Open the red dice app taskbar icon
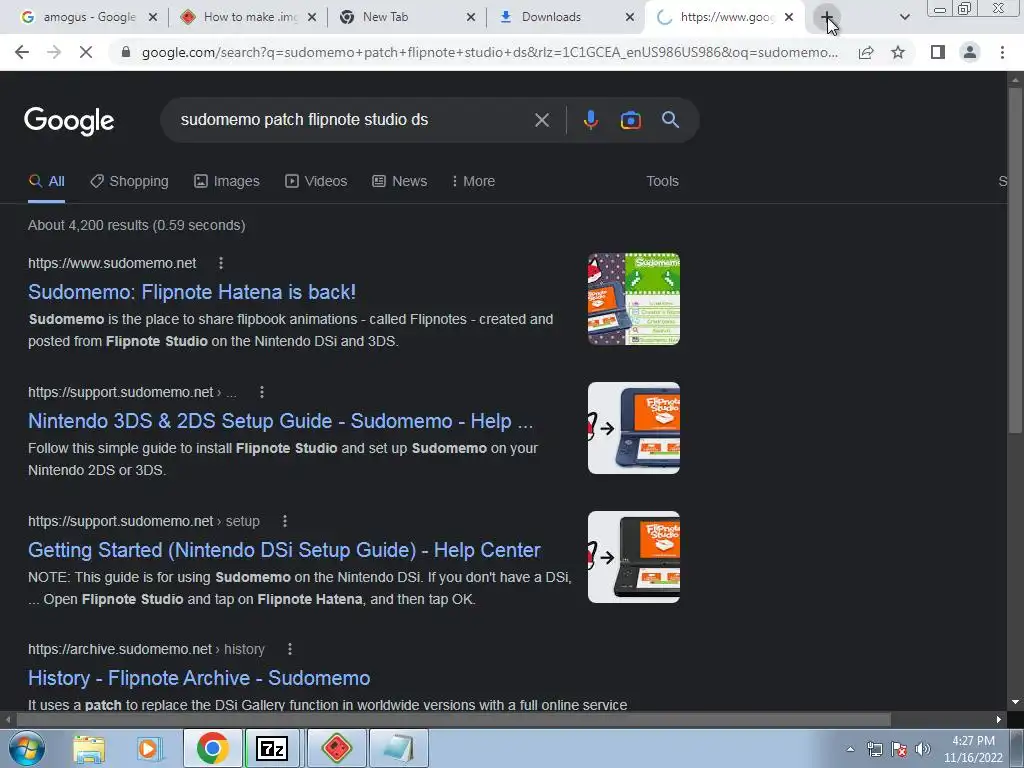 click(336, 748)
